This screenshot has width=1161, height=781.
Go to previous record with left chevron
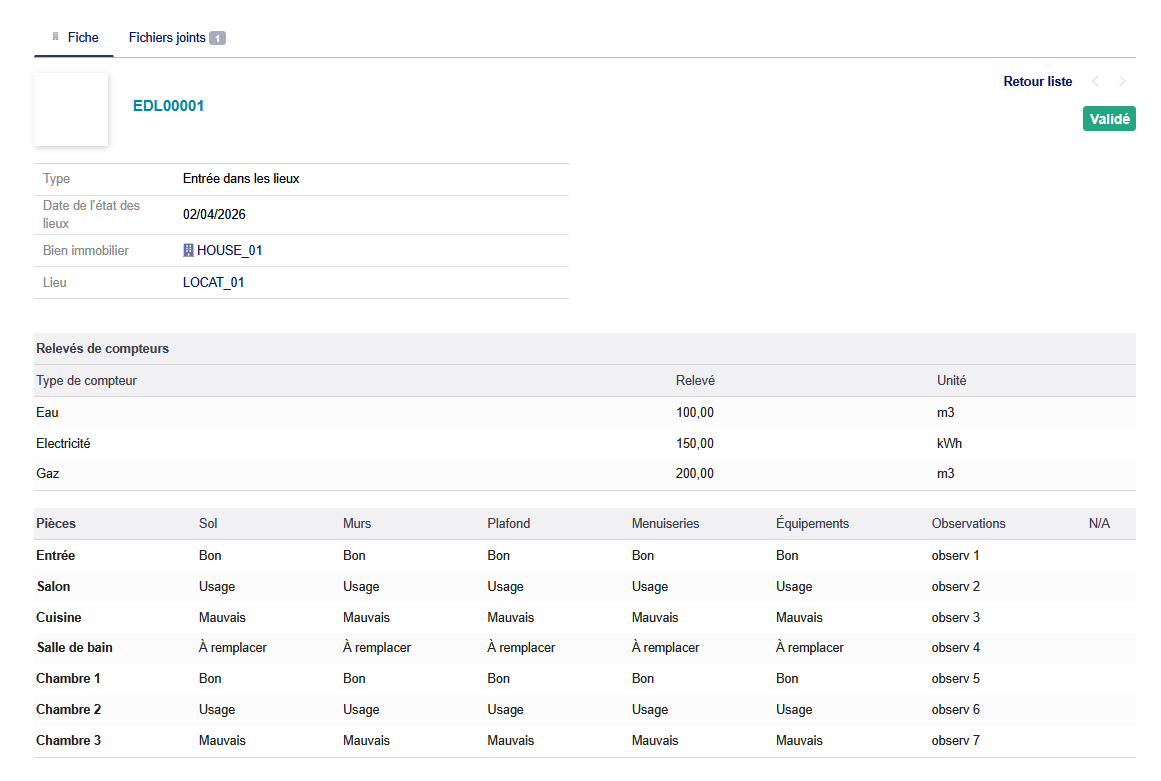point(1095,82)
